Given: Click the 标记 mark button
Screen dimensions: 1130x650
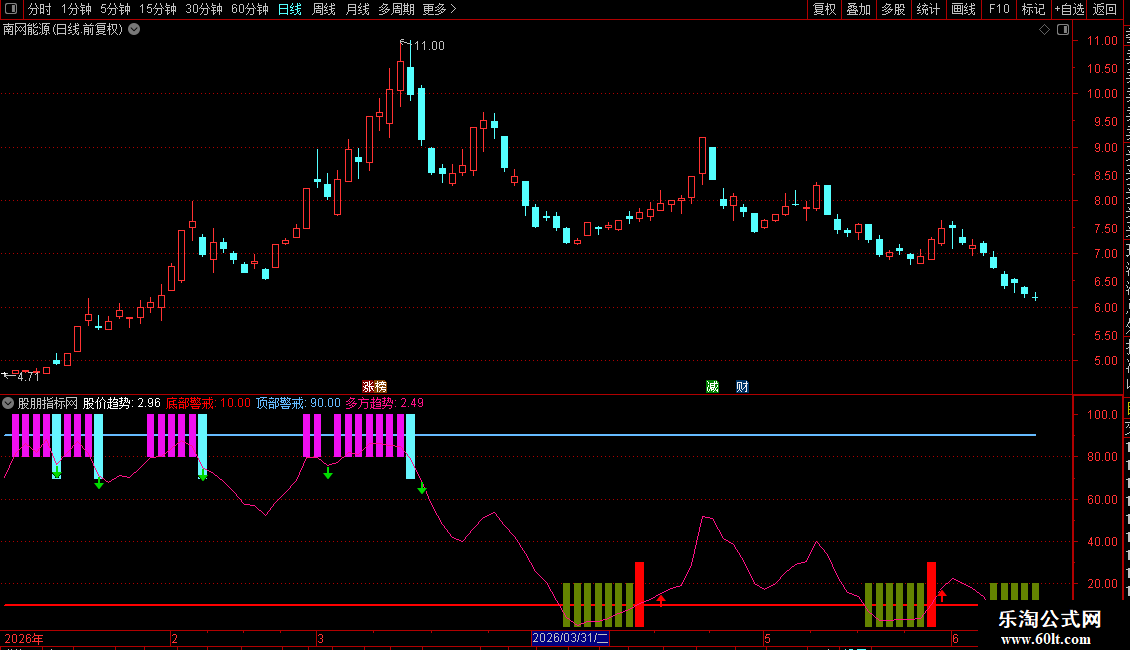Looking at the screenshot, I should click(1033, 9).
